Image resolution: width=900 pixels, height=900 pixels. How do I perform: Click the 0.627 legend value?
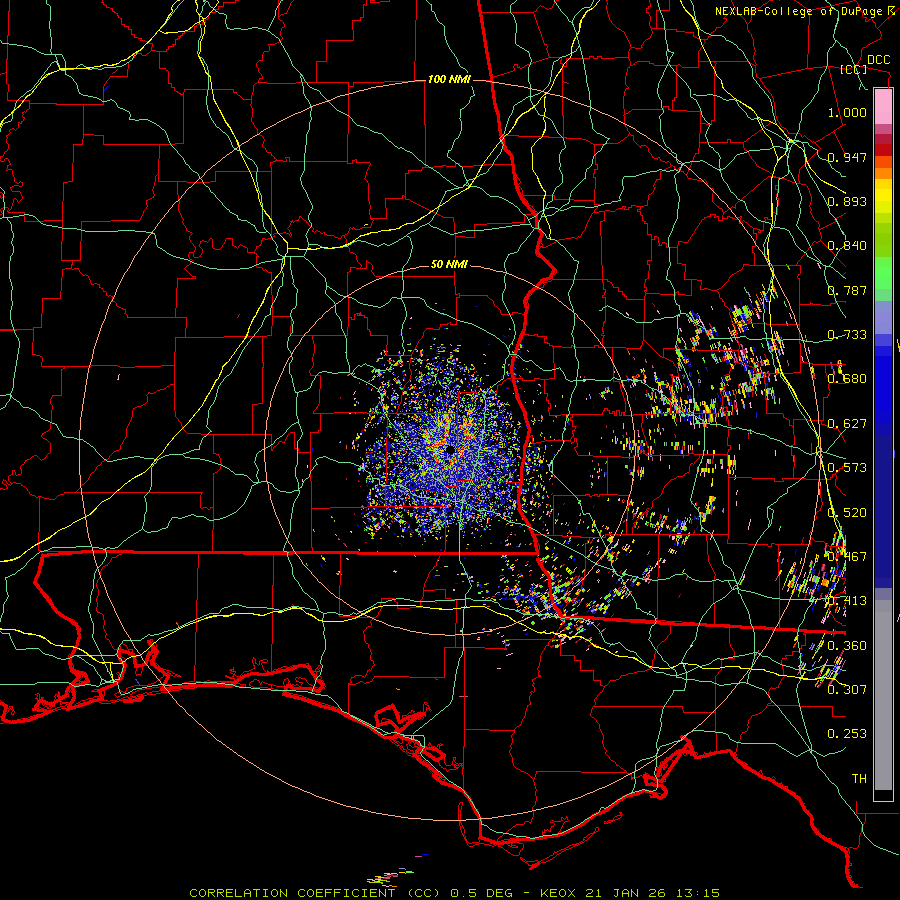coord(847,424)
